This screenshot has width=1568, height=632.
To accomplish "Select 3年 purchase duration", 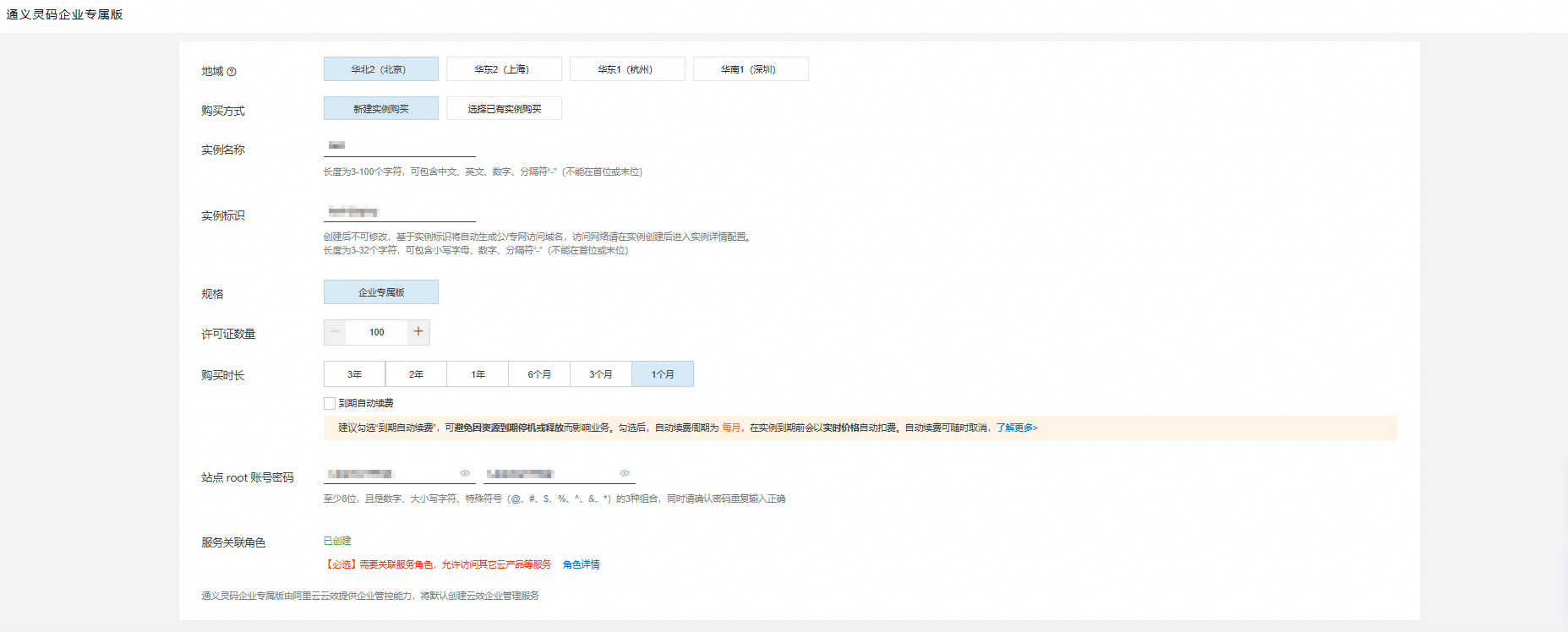I will pos(354,374).
